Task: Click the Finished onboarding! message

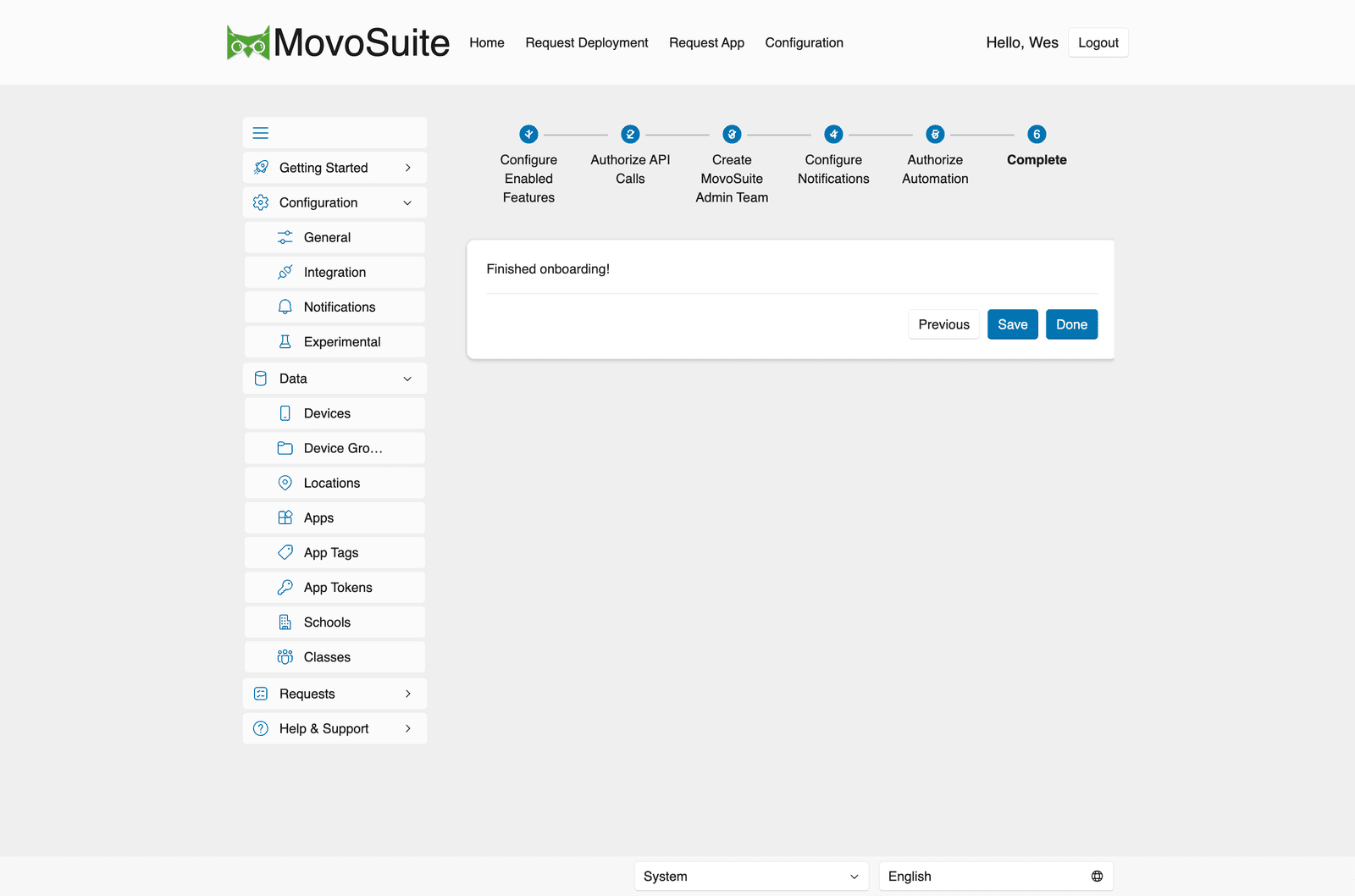Action: tap(548, 269)
